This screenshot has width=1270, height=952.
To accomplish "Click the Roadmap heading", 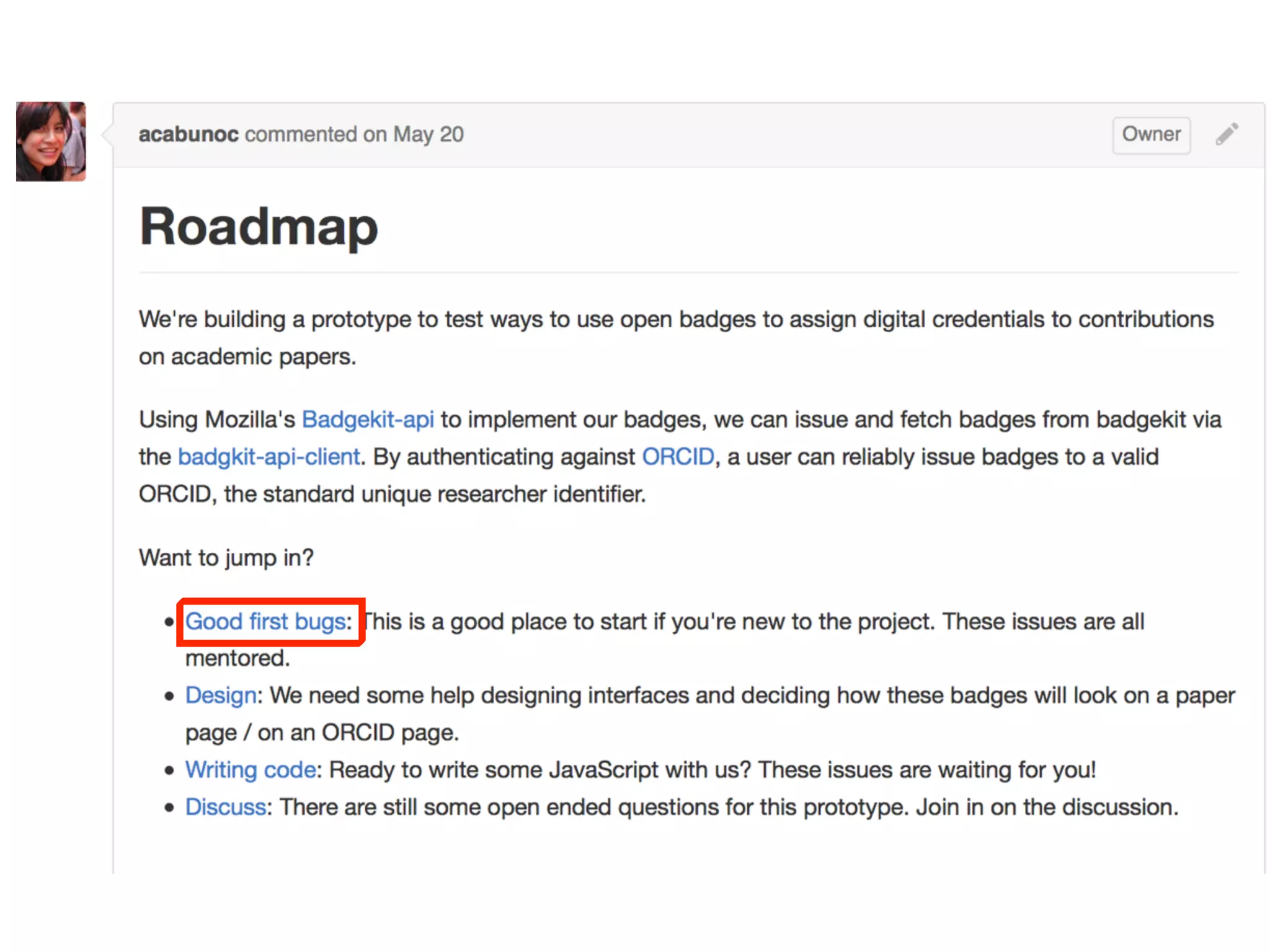I will click(x=259, y=227).
